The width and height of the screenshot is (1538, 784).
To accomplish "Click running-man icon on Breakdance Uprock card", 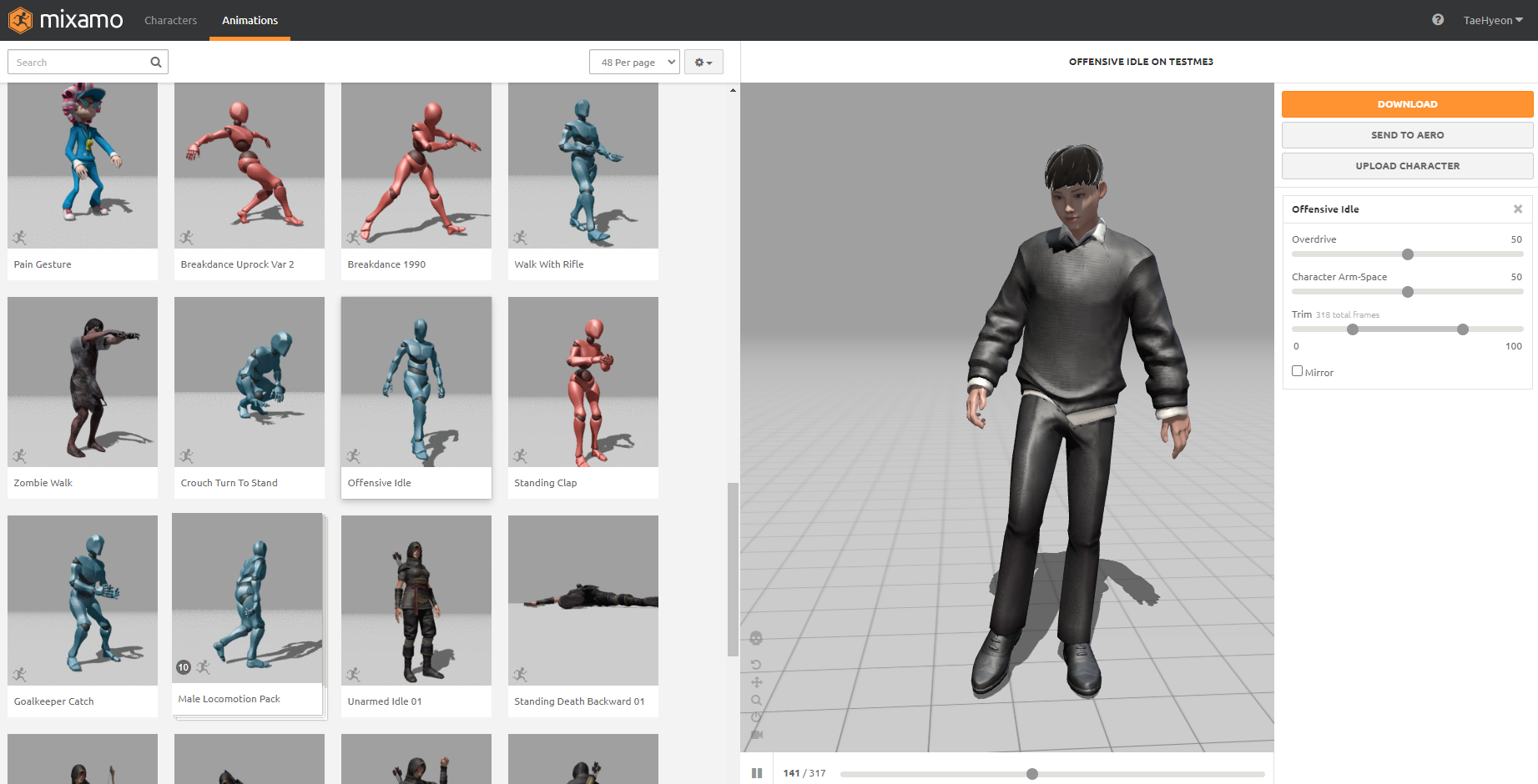I will point(187,238).
